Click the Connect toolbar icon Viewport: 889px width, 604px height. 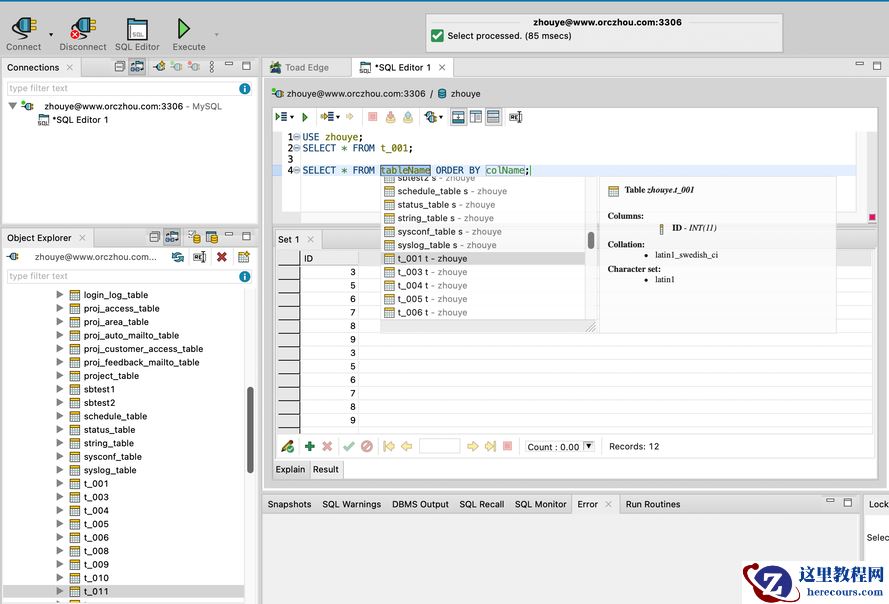(x=24, y=29)
